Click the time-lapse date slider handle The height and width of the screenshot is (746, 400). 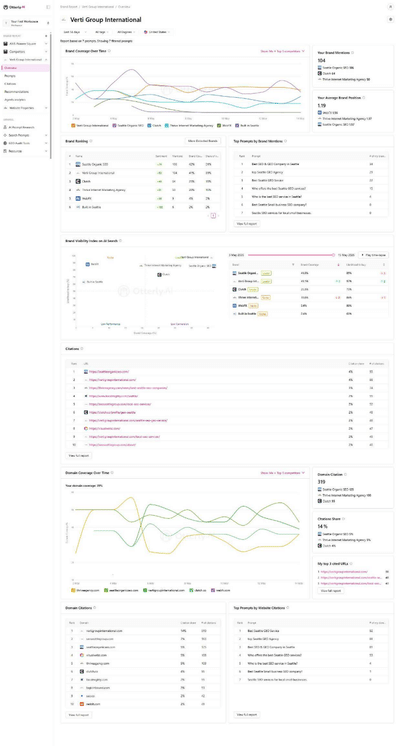point(333,255)
